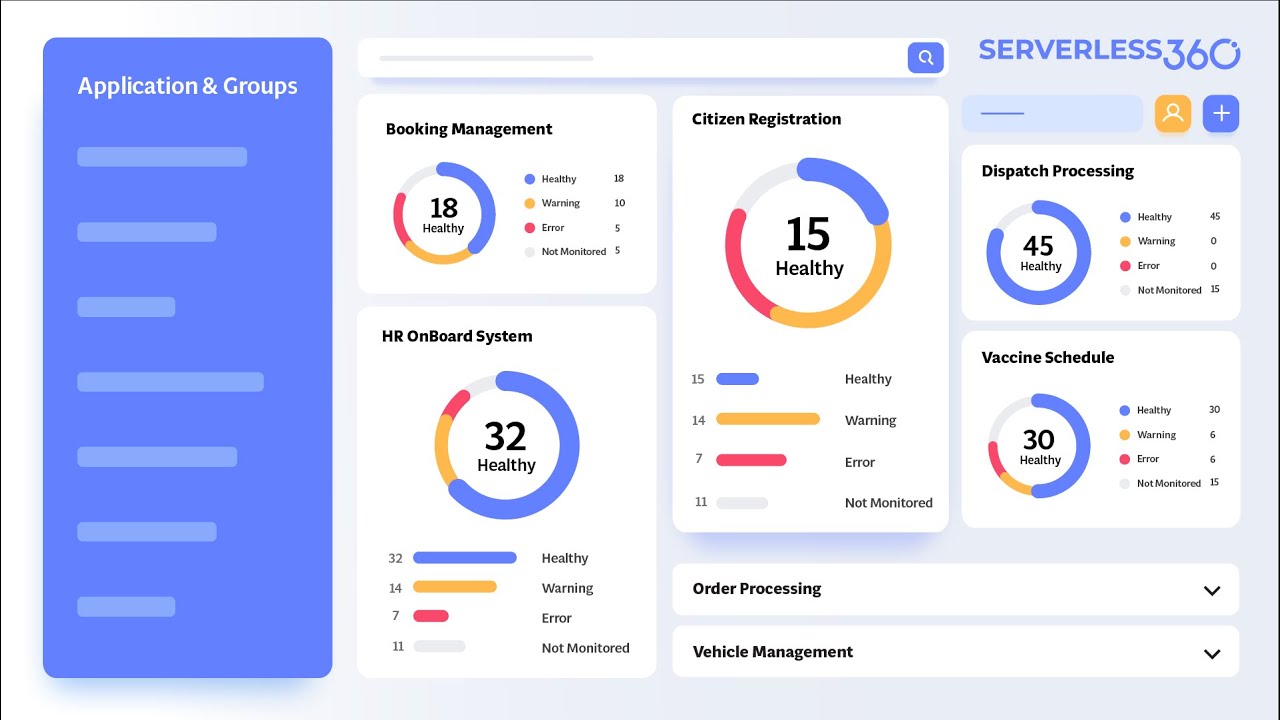Click the red Error bar in Citizen Registration

click(751, 460)
